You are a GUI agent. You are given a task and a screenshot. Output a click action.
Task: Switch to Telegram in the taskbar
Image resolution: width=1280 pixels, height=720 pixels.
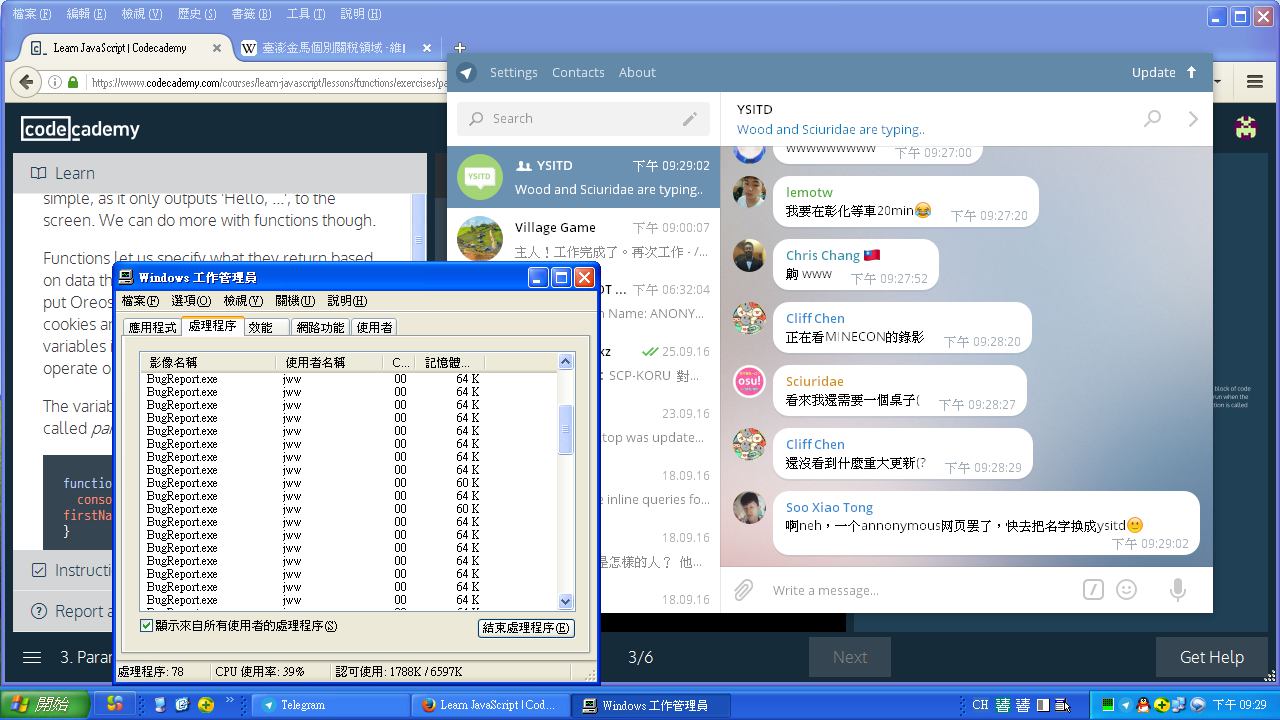[x=329, y=705]
